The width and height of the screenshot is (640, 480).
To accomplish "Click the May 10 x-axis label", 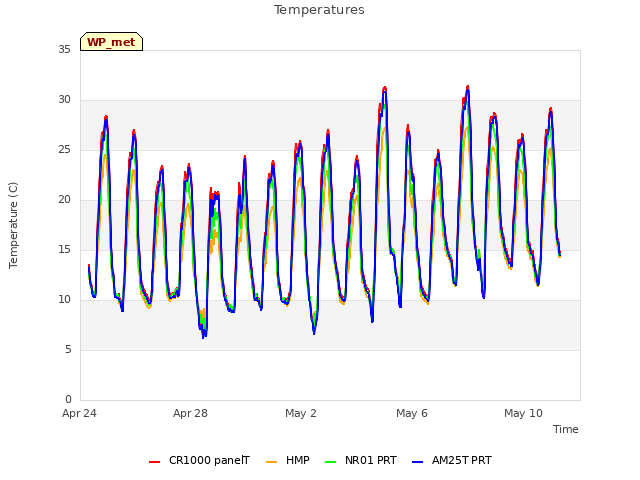I will coord(523,413).
